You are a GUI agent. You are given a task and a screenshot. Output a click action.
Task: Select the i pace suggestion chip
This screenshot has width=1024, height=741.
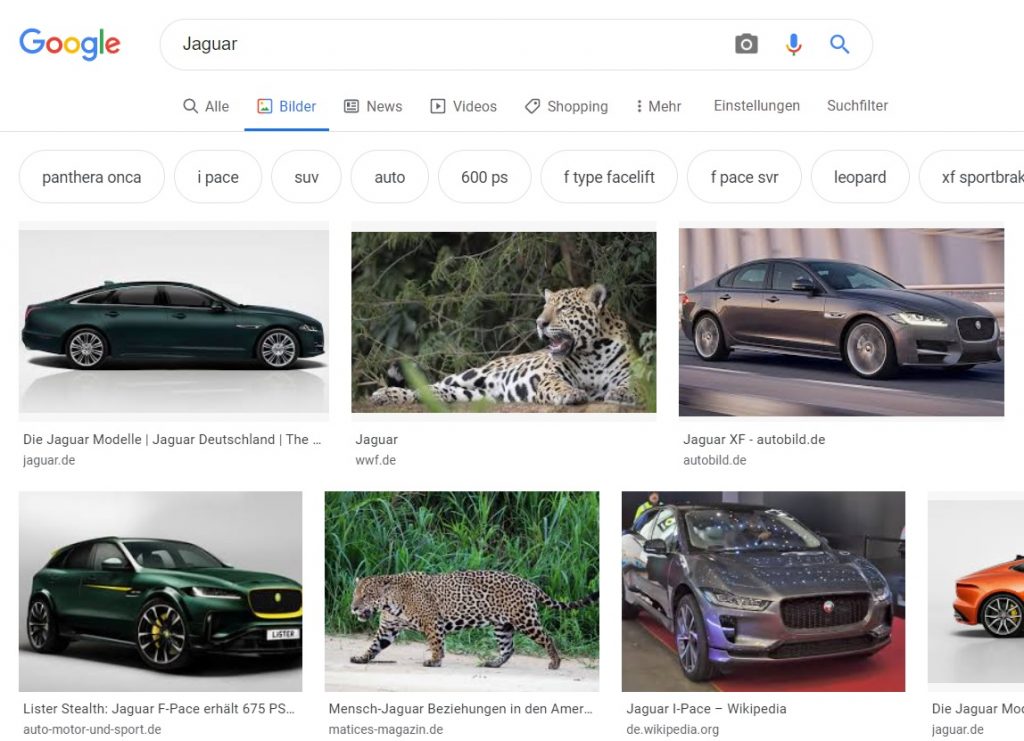tap(218, 177)
